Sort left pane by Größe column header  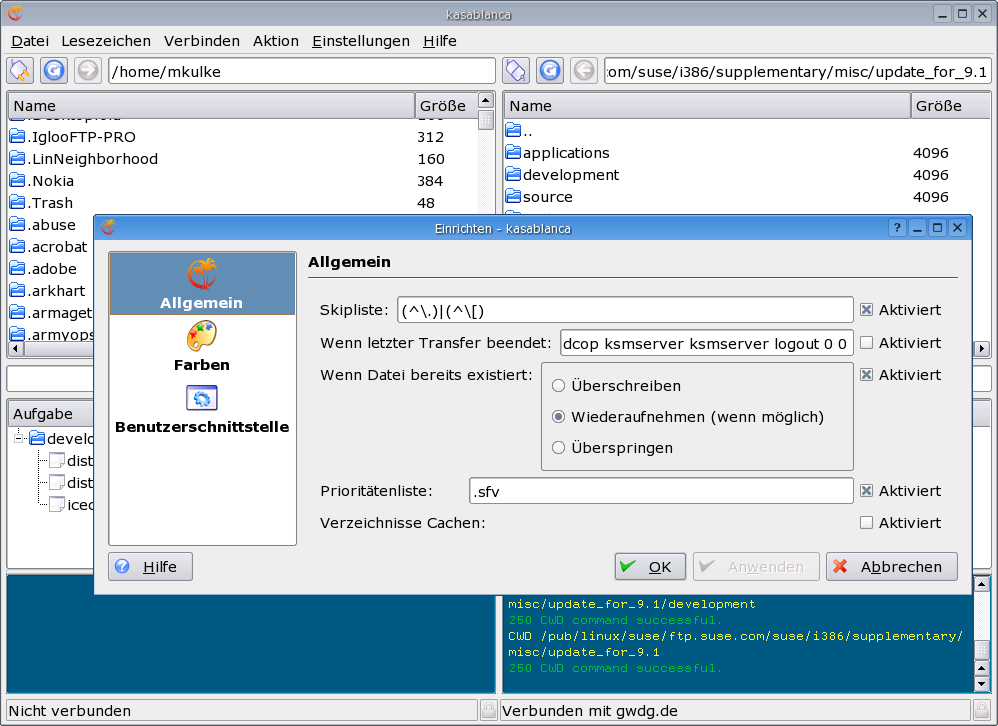[444, 106]
